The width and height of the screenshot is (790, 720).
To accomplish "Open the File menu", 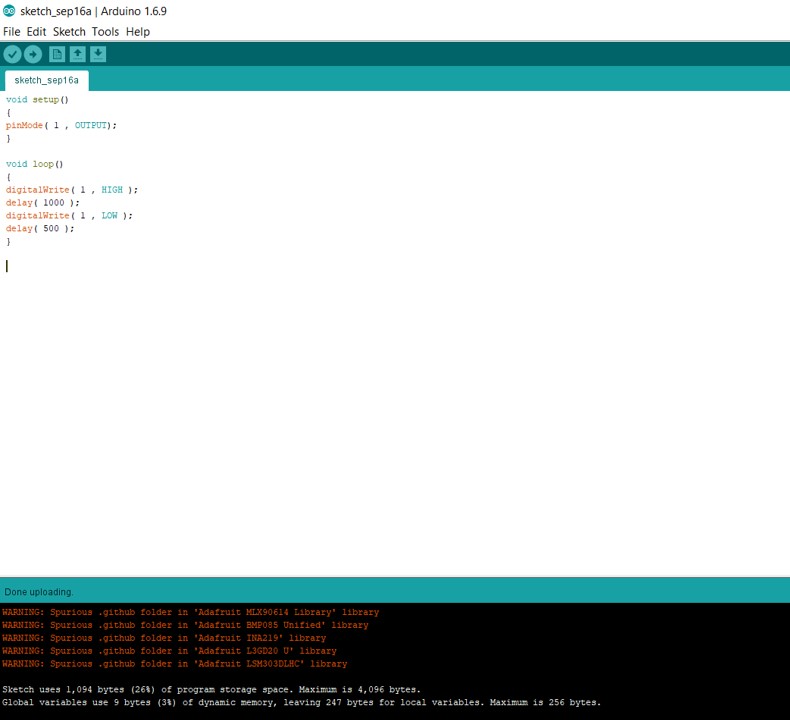I will [12, 32].
